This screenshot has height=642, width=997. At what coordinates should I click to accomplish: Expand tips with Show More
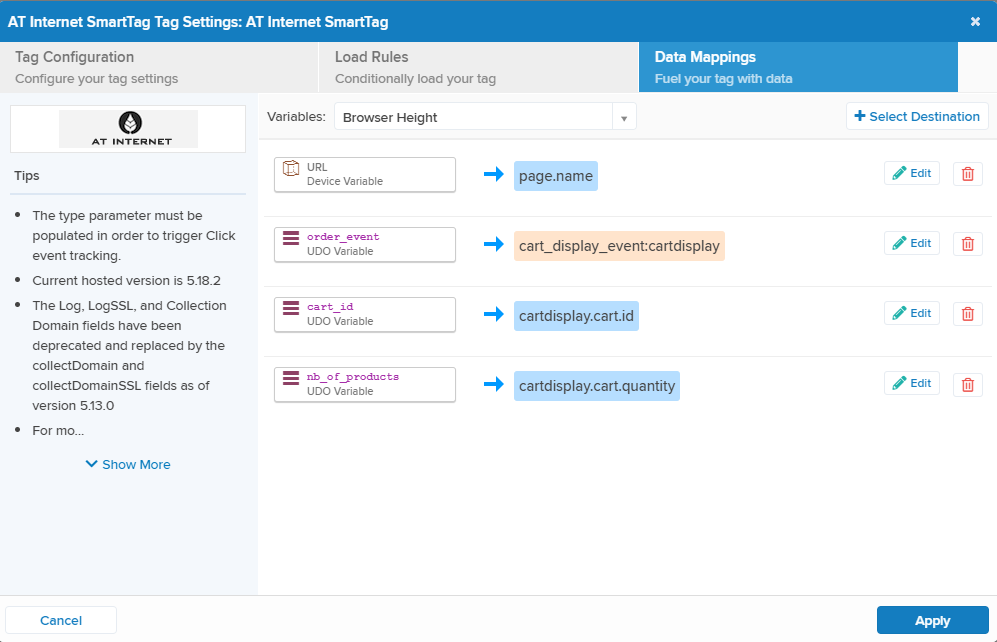[128, 464]
